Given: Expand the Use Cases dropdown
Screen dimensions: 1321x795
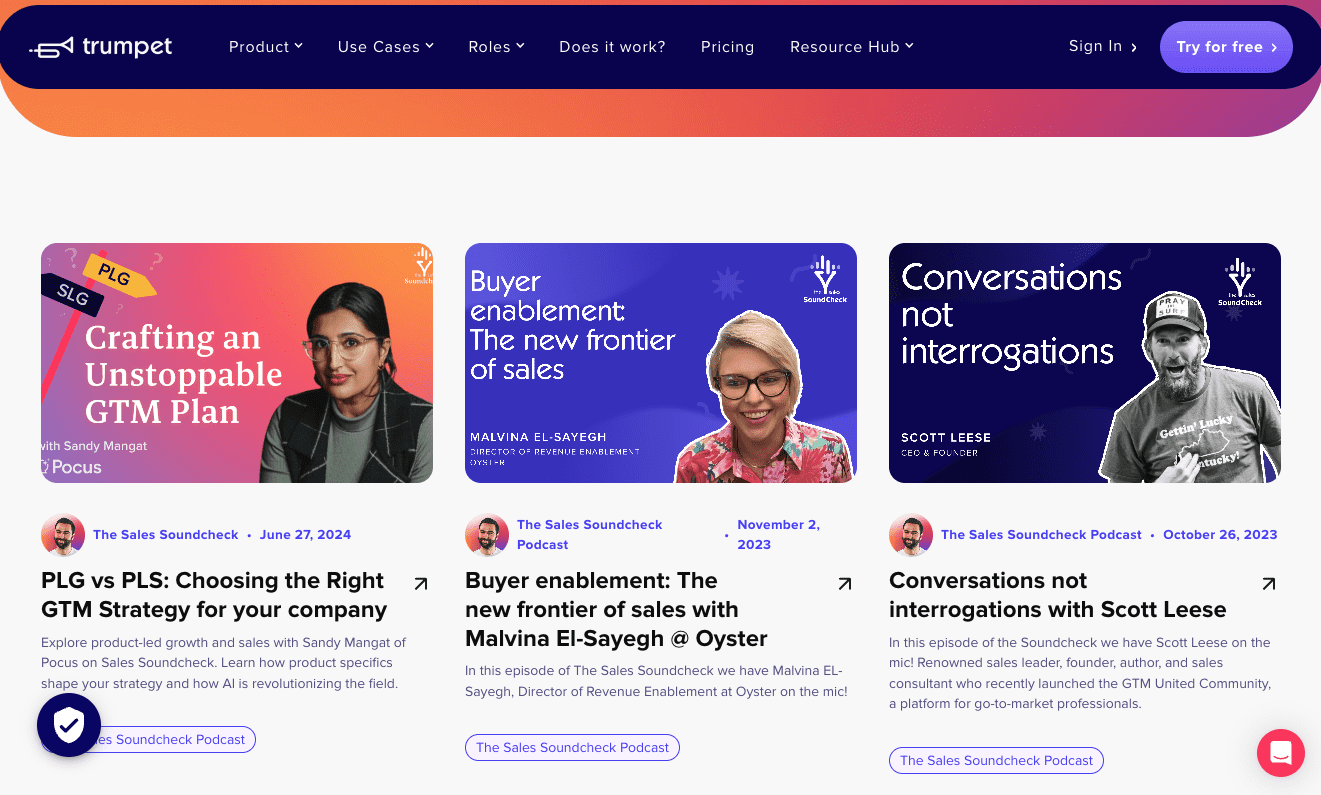Looking at the screenshot, I should click(385, 47).
